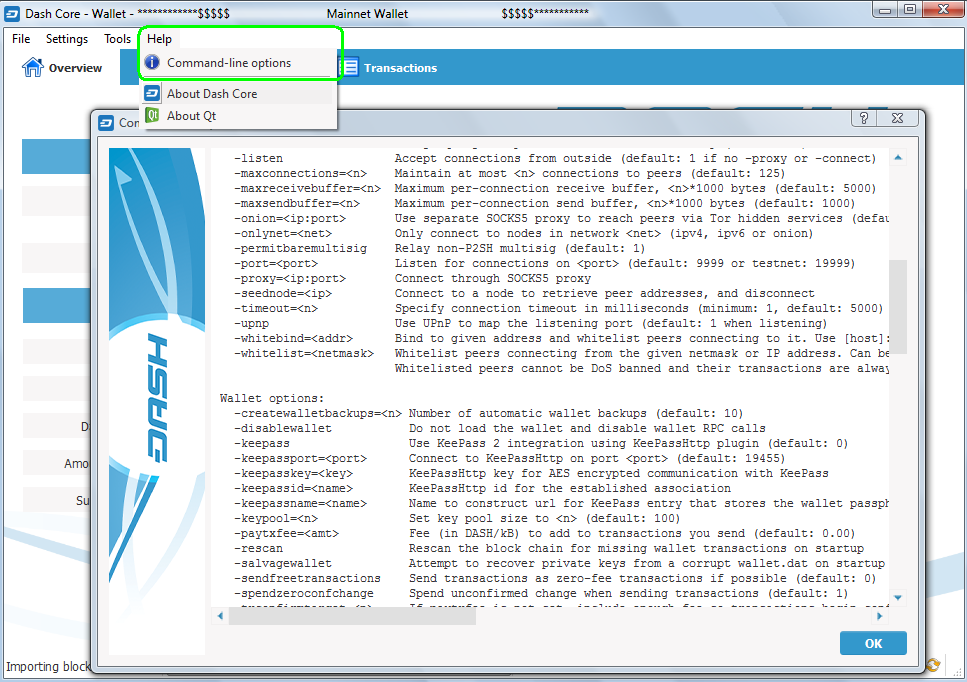Click the '-proxy=<ip:port>' option text

[290, 278]
